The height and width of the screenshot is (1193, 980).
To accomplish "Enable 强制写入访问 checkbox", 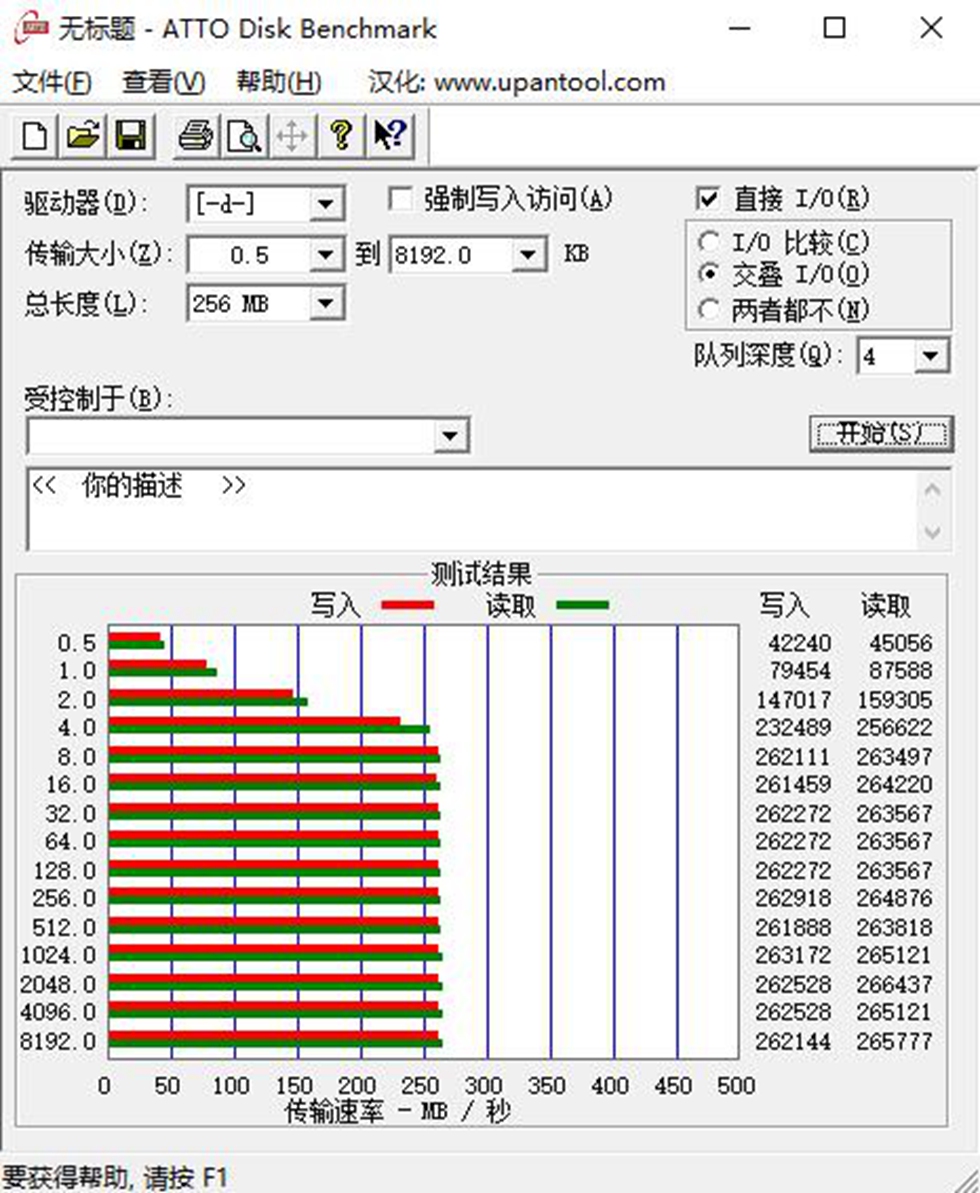I will click(401, 198).
